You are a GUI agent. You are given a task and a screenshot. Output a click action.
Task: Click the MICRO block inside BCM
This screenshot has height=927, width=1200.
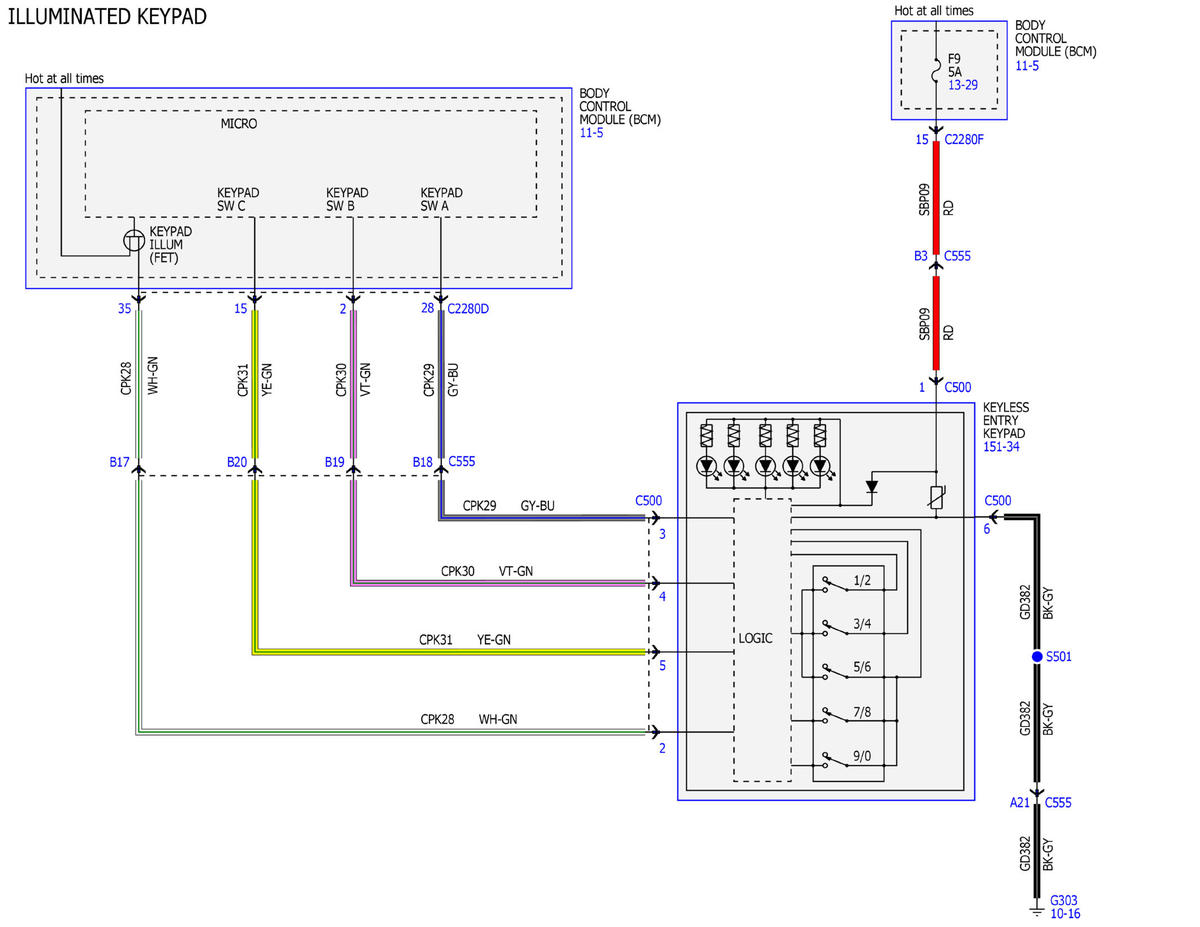[x=310, y=163]
